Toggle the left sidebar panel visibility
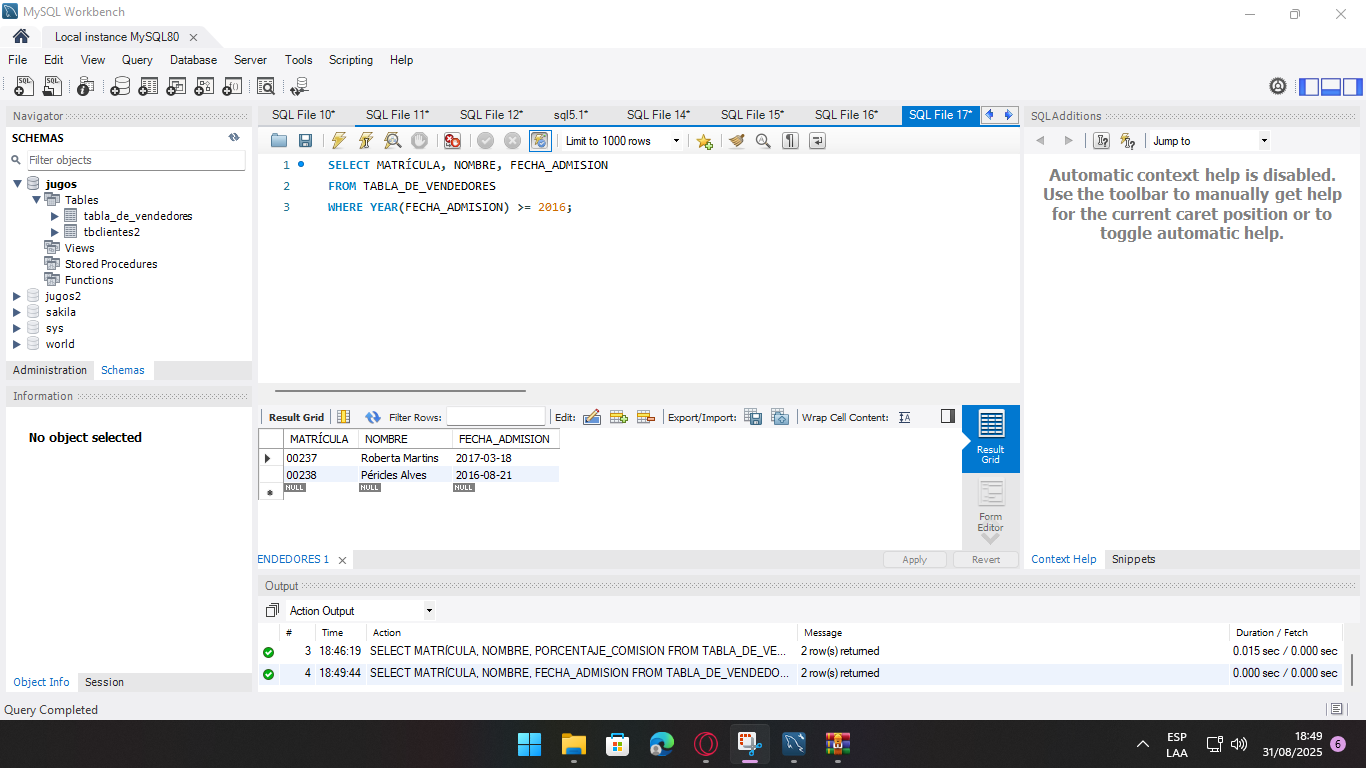Viewport: 1366px width, 768px height. (x=1309, y=87)
